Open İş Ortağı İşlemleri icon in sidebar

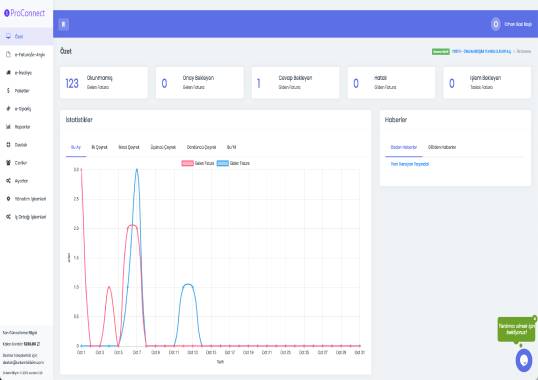(x=9, y=217)
